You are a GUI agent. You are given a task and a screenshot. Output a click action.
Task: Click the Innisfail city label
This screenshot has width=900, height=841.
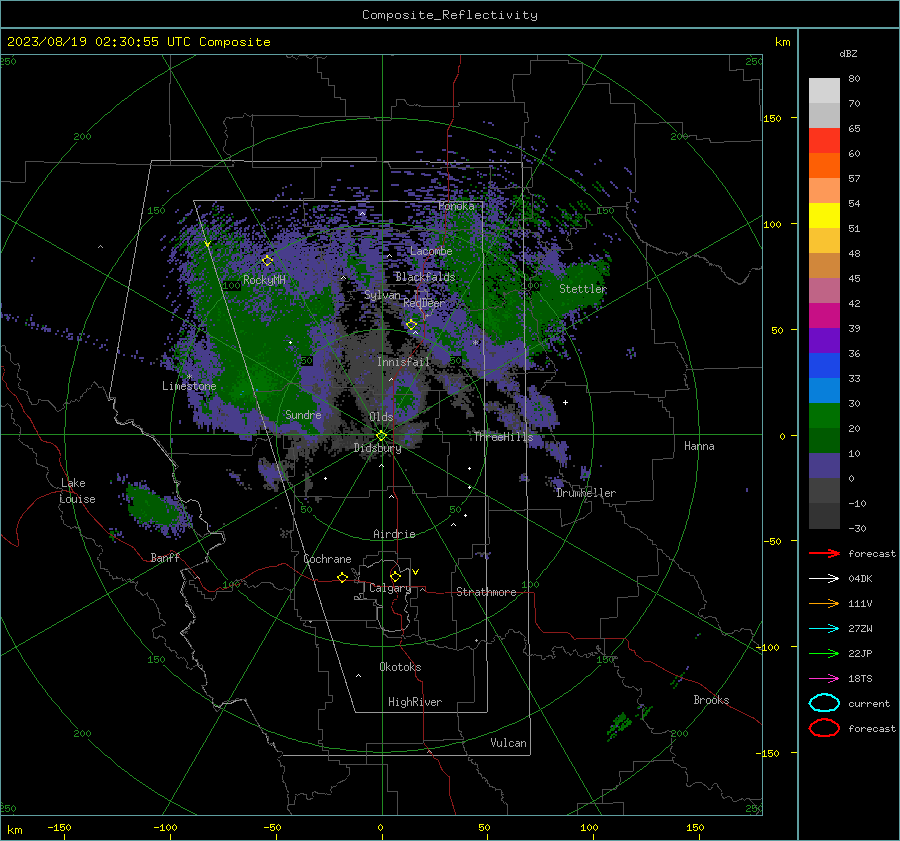[403, 362]
